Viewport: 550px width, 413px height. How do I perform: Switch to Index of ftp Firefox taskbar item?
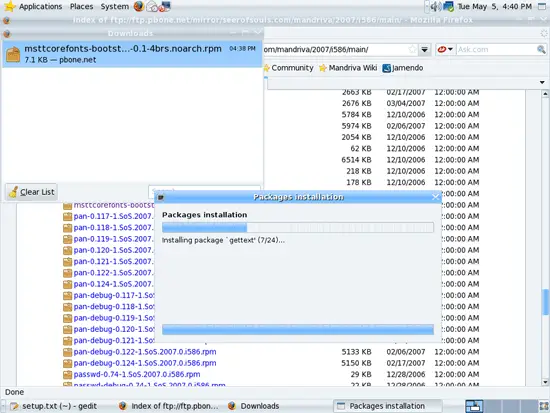168,406
